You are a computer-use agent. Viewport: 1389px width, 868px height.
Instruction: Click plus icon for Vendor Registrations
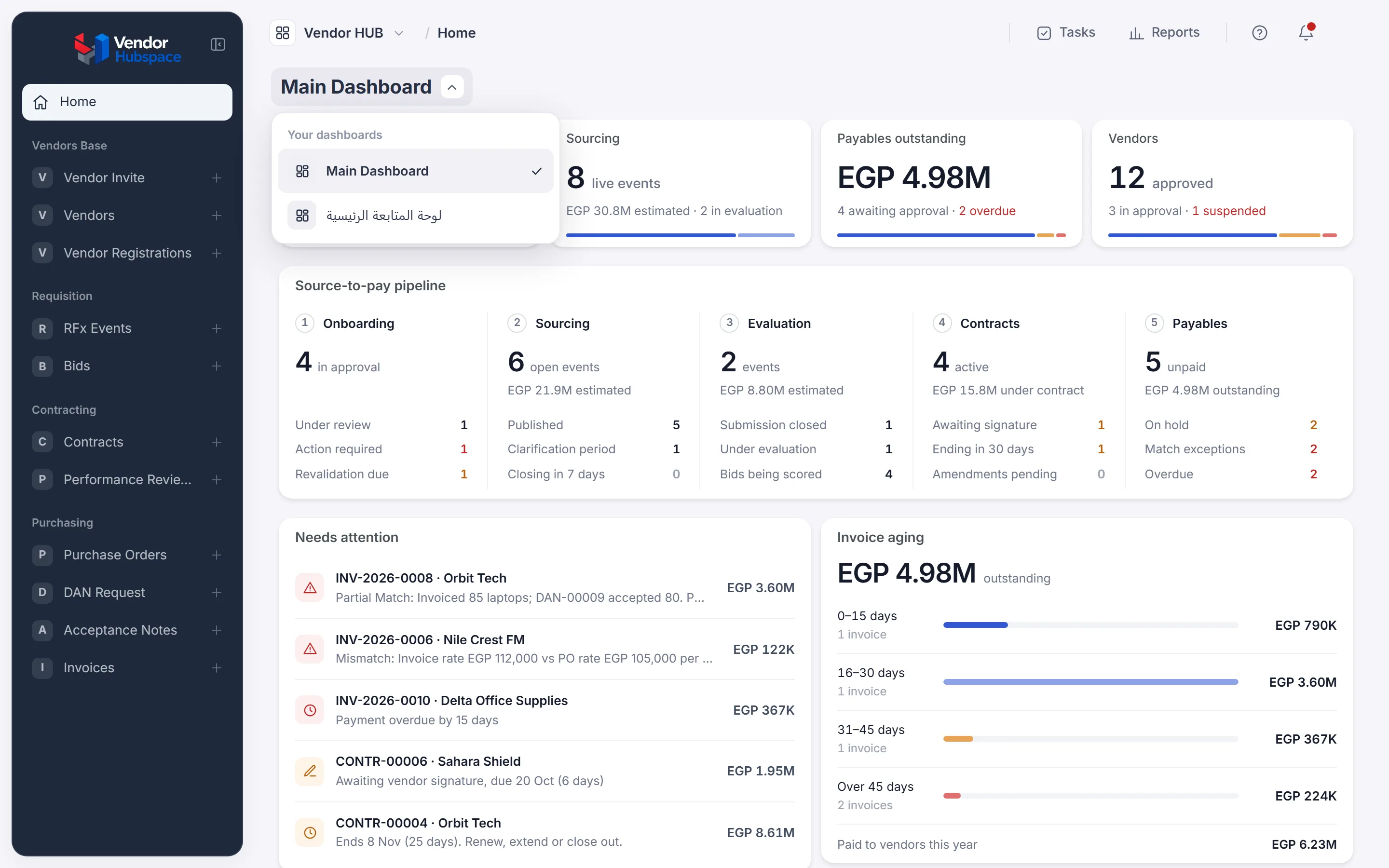point(217,253)
